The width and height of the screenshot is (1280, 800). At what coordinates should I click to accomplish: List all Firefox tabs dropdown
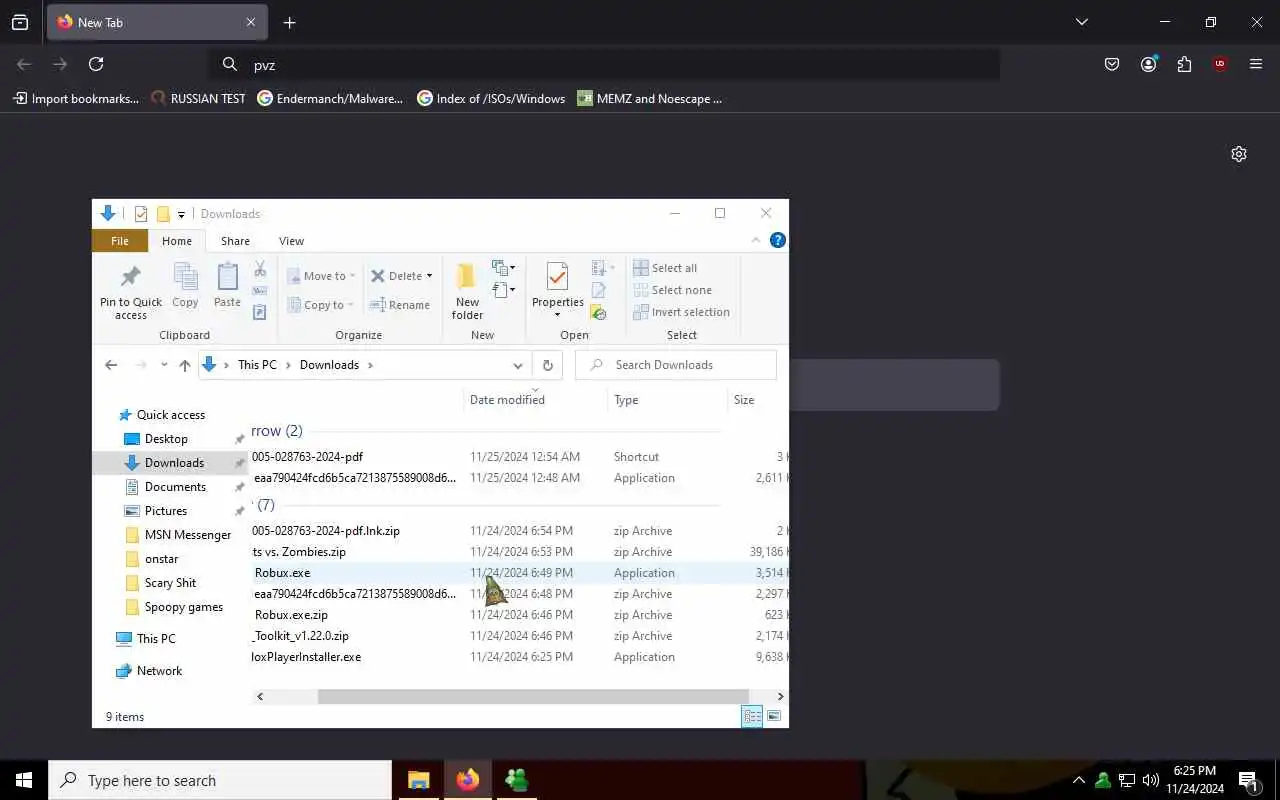(x=1082, y=22)
